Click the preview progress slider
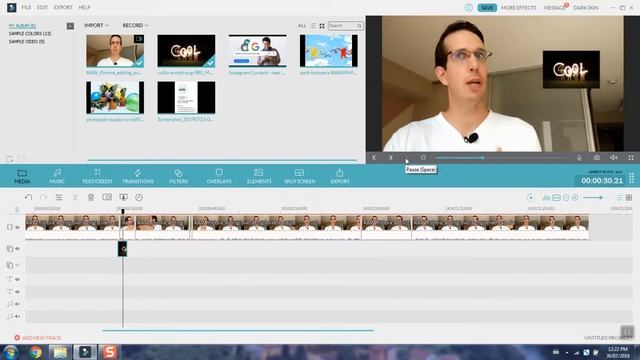The height and width of the screenshot is (360, 640). (500, 158)
